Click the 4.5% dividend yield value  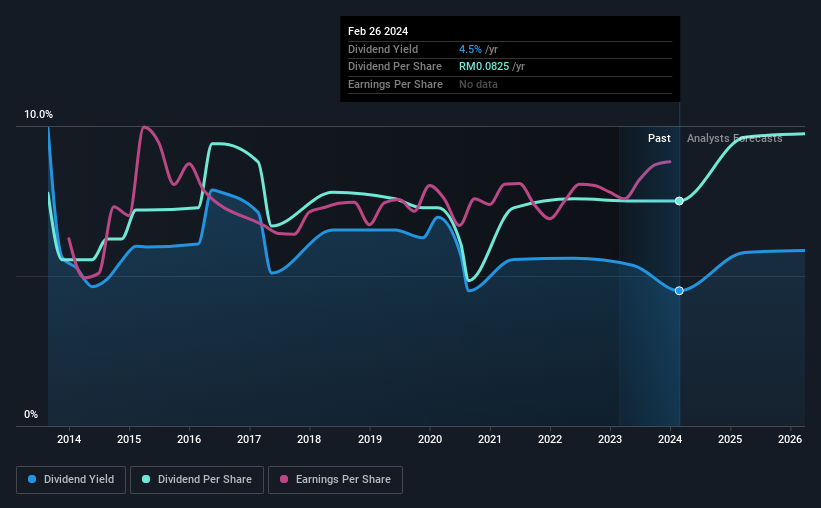pyautogui.click(x=470, y=49)
